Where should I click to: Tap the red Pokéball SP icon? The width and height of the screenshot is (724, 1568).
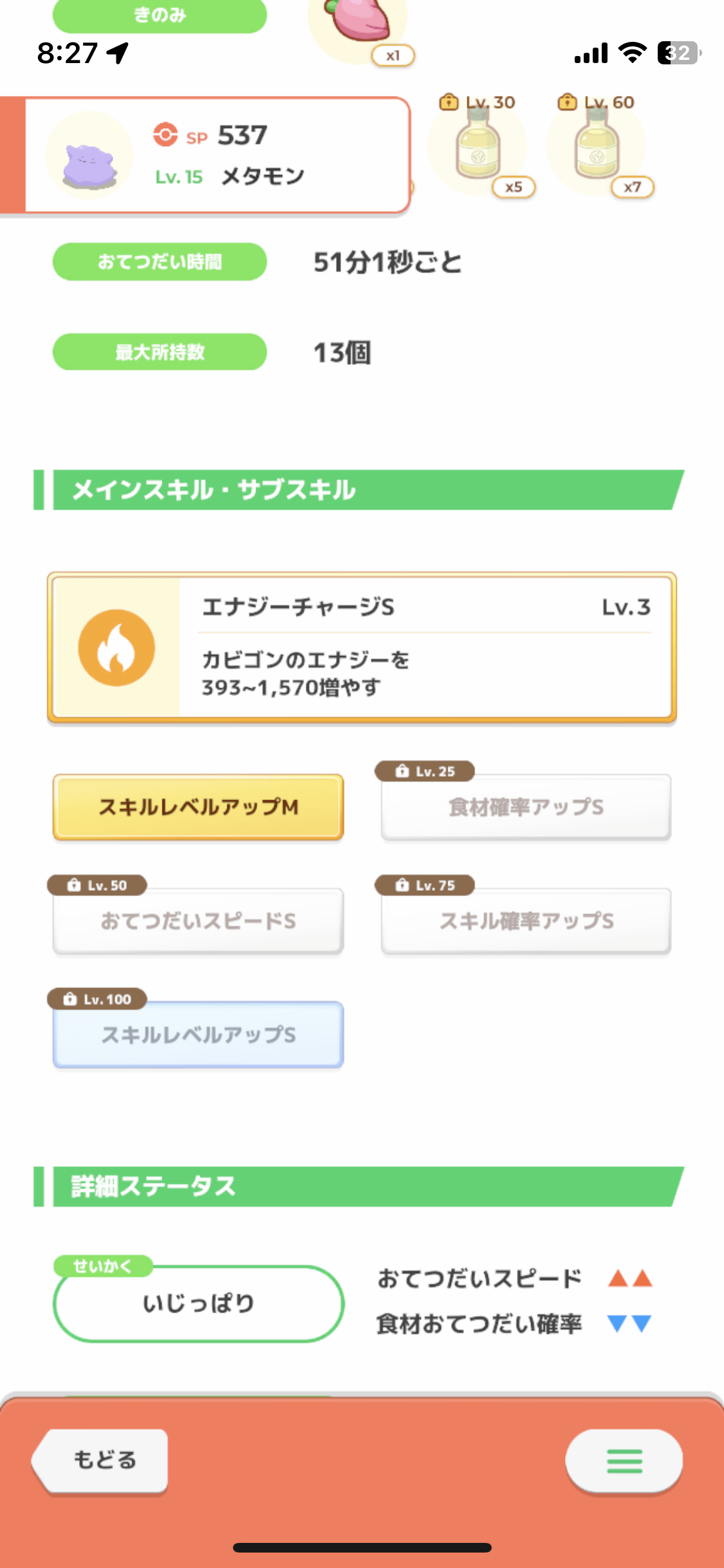click(x=165, y=135)
